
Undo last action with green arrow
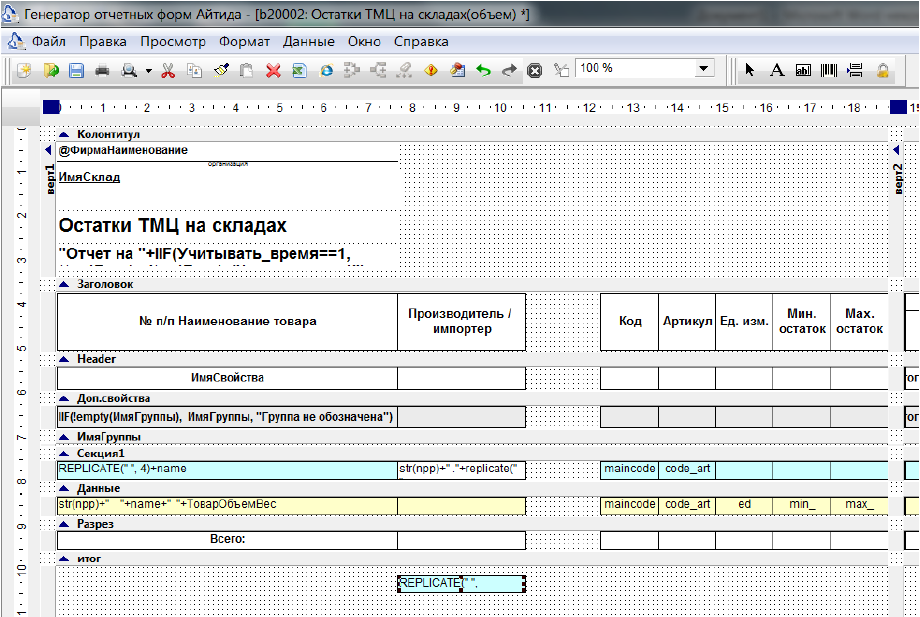coord(483,71)
